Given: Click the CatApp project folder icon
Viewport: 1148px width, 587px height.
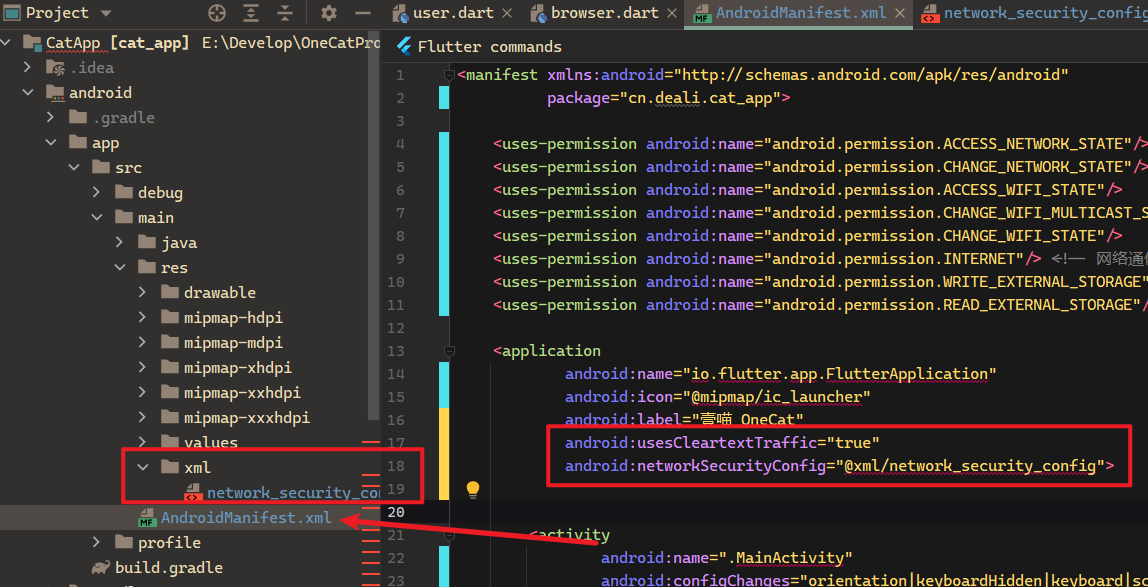Looking at the screenshot, I should tap(31, 42).
